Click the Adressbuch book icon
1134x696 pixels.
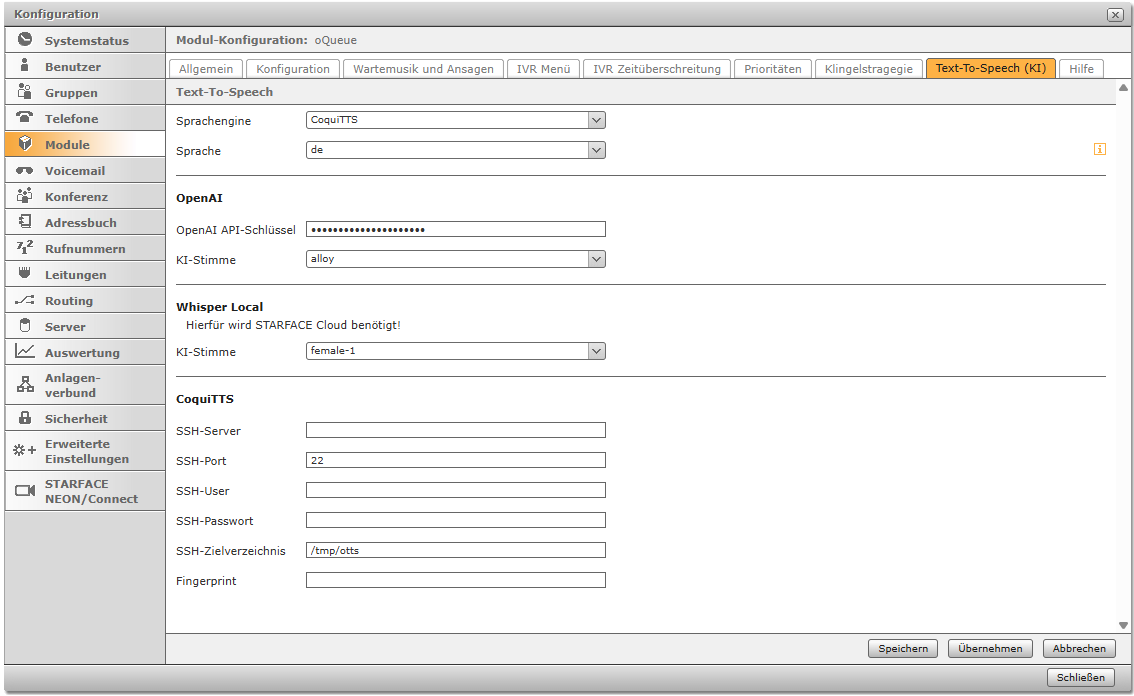pyautogui.click(x=25, y=222)
